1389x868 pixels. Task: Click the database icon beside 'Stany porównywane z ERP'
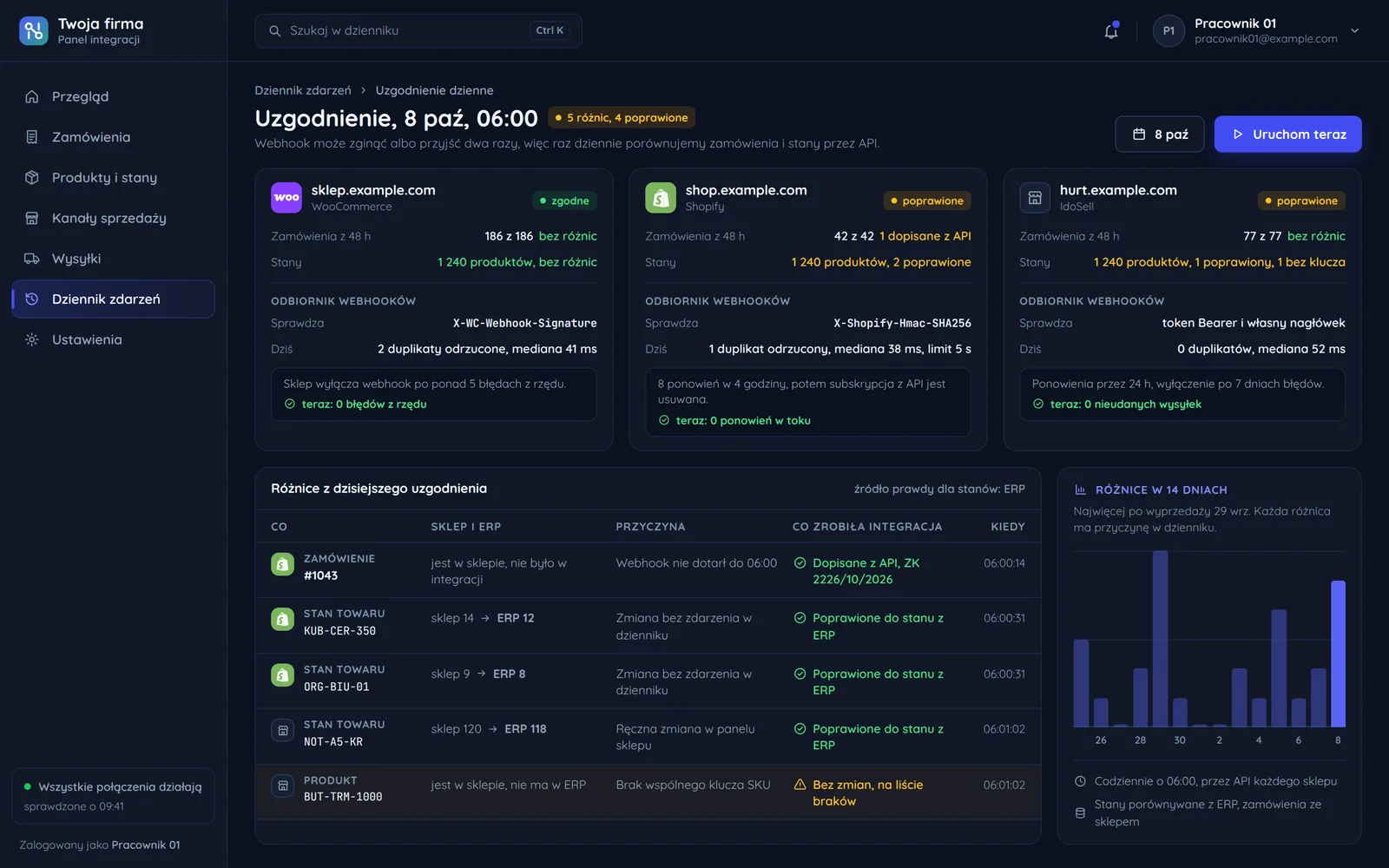click(1080, 813)
